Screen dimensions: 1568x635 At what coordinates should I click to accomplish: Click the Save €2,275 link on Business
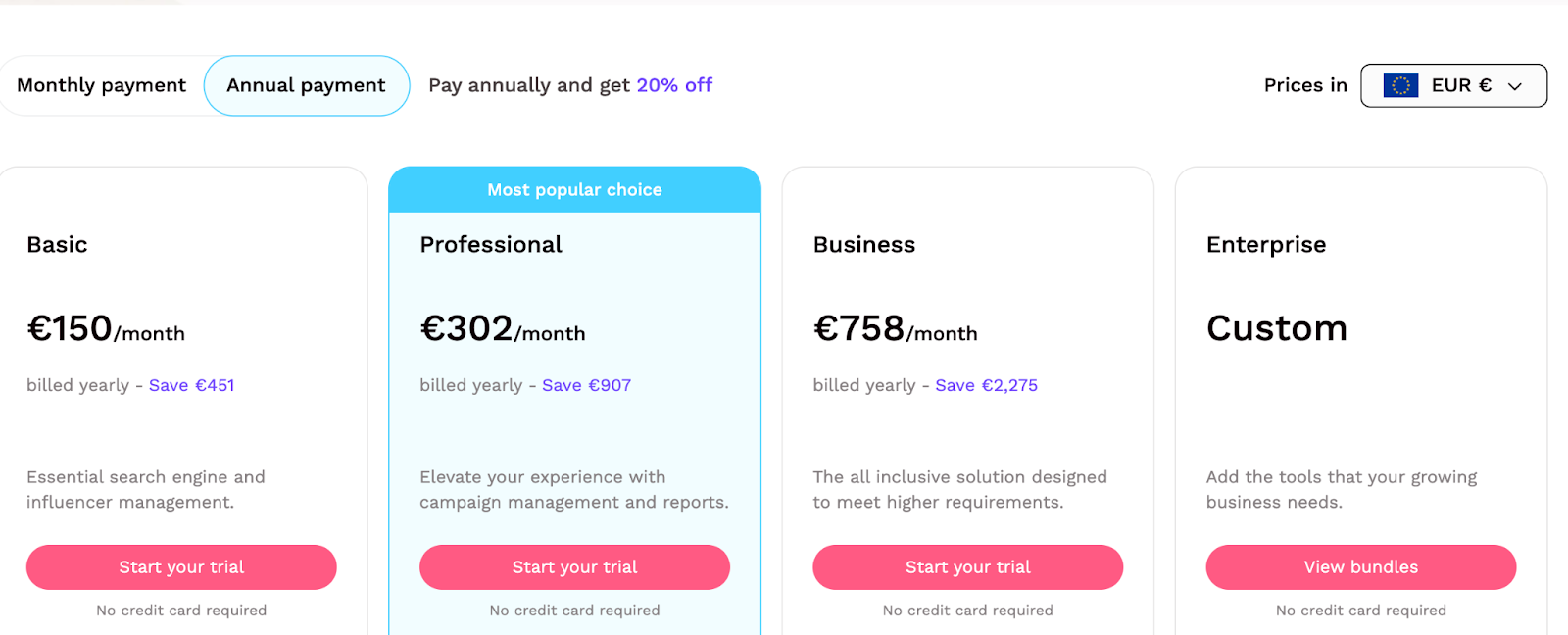pyautogui.click(x=986, y=385)
